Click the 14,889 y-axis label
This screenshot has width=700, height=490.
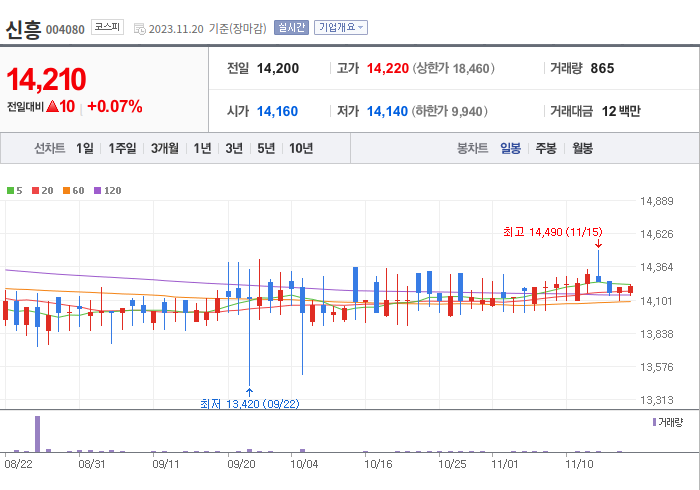pyautogui.click(x=656, y=201)
